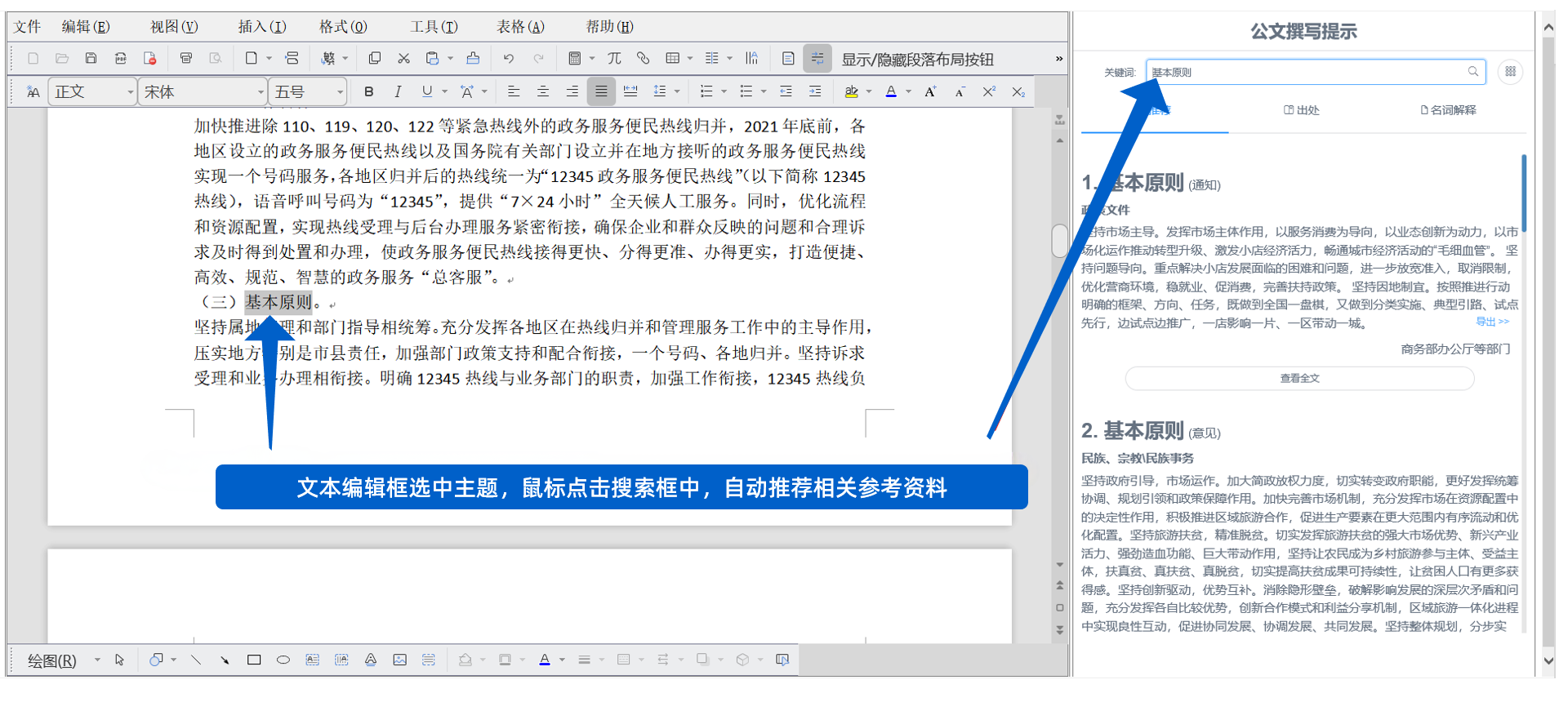Toggle numbered list formatting
This screenshot has height=702, width=1568.
click(x=707, y=91)
